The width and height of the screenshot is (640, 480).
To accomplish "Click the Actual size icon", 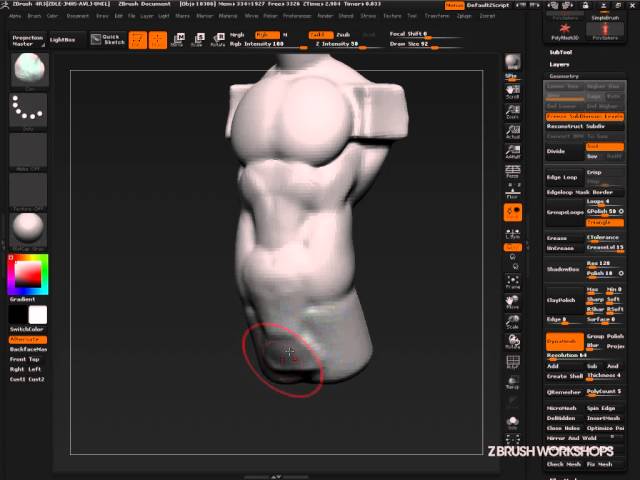I will tap(513, 132).
